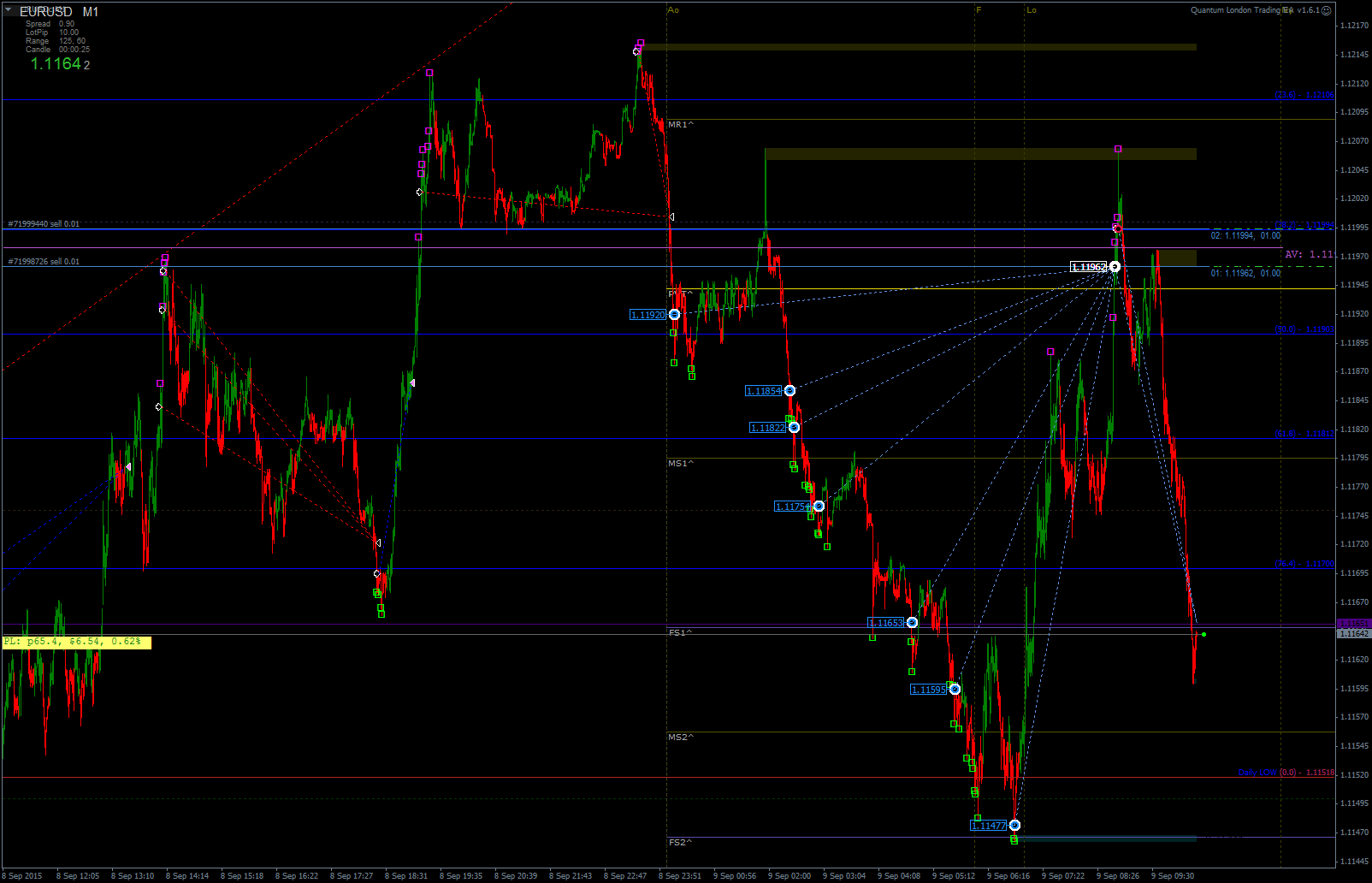Click the yellow PL profit label
This screenshot has height=883, width=1372.
(77, 642)
